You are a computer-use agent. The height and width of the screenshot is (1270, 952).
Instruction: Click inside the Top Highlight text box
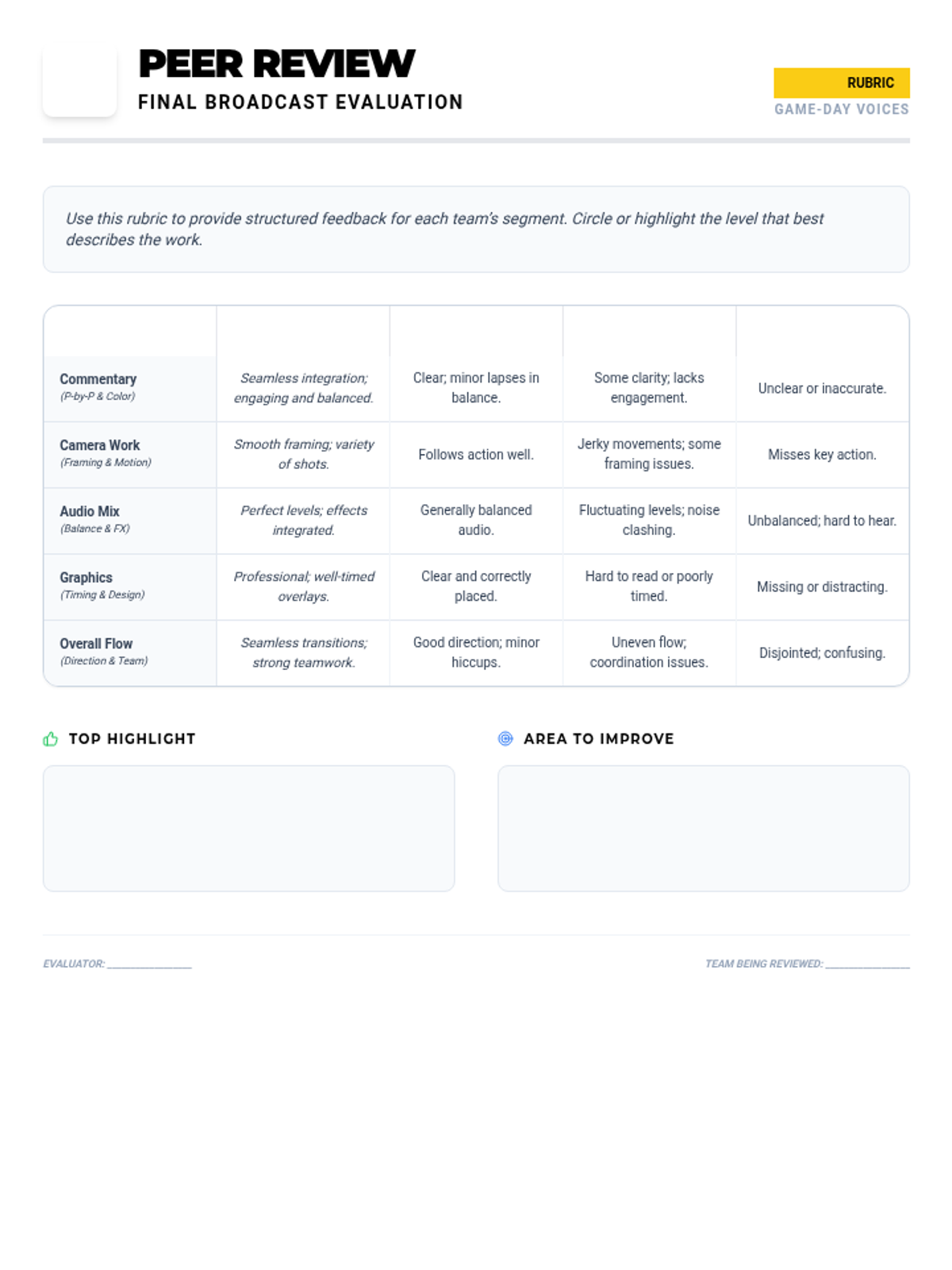pos(248,828)
